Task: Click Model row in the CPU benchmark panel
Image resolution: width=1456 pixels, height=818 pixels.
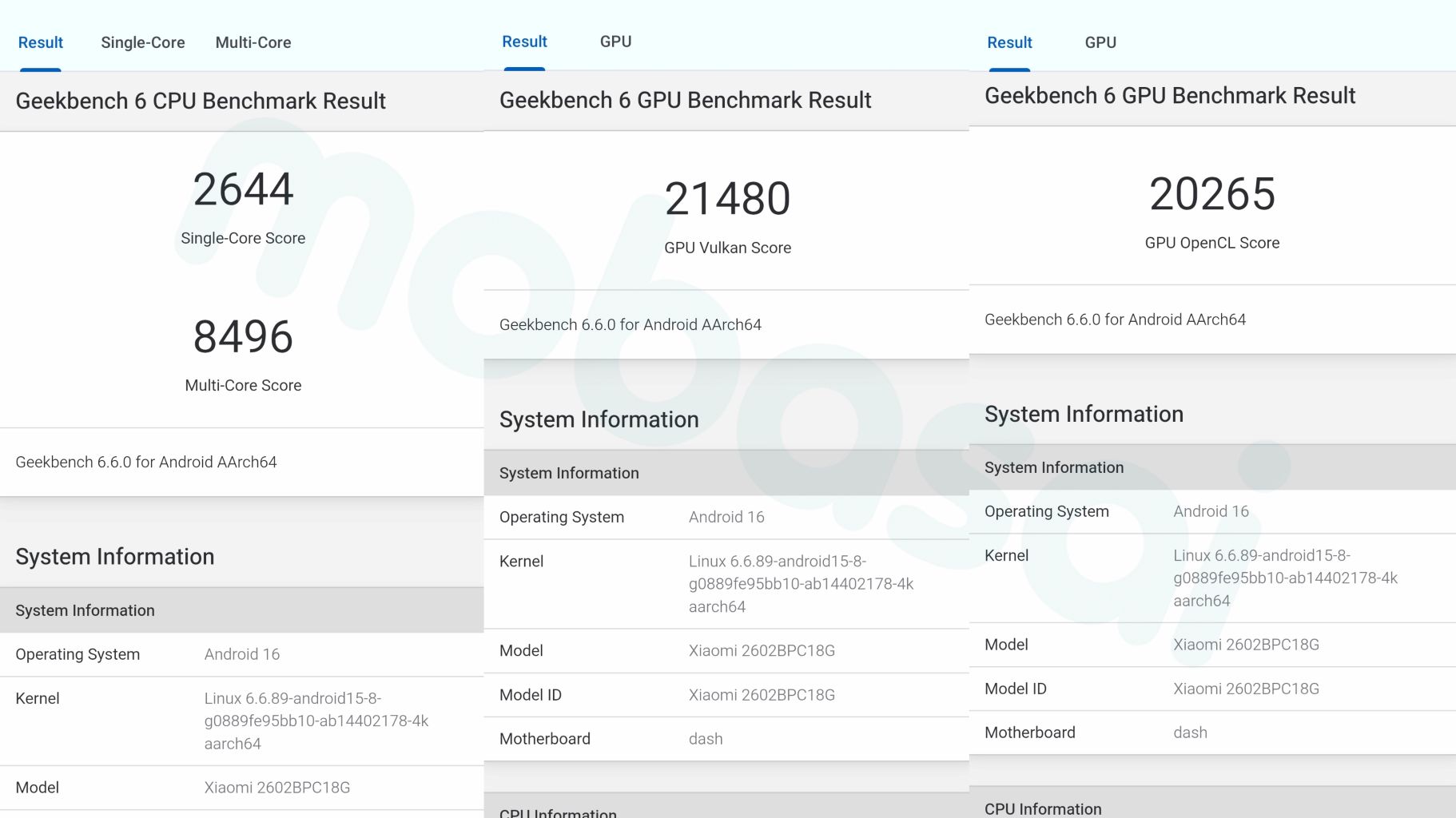Action: coord(241,788)
